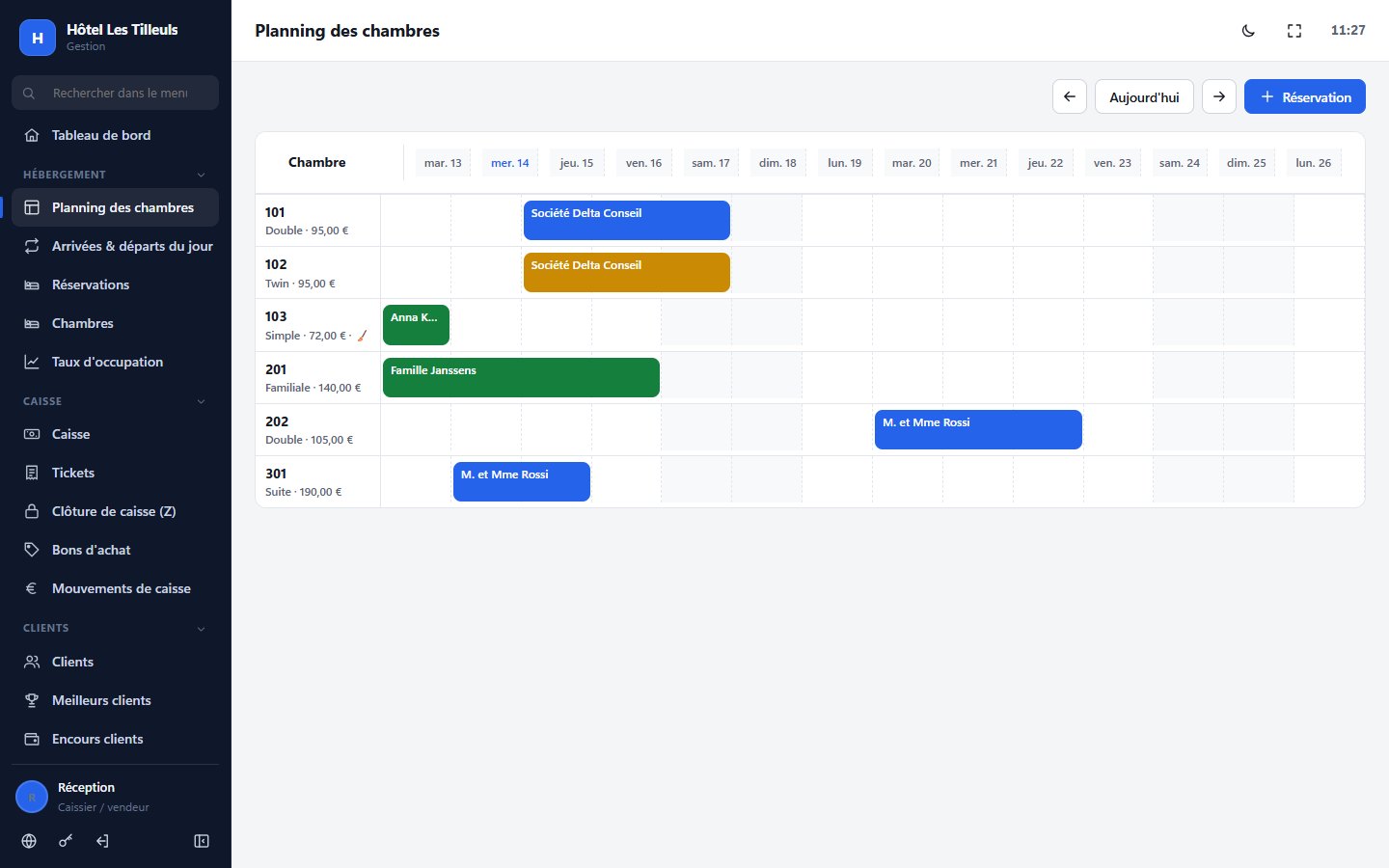Click the house icon for Tableau de bord

tap(32, 135)
